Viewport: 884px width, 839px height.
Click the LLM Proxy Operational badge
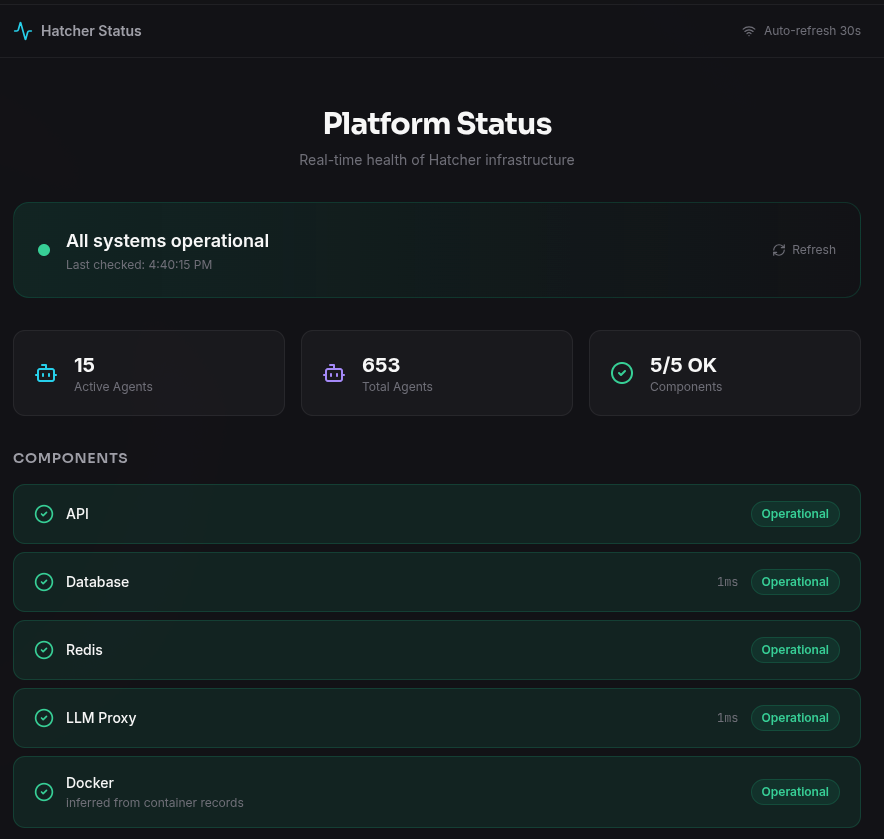point(795,718)
